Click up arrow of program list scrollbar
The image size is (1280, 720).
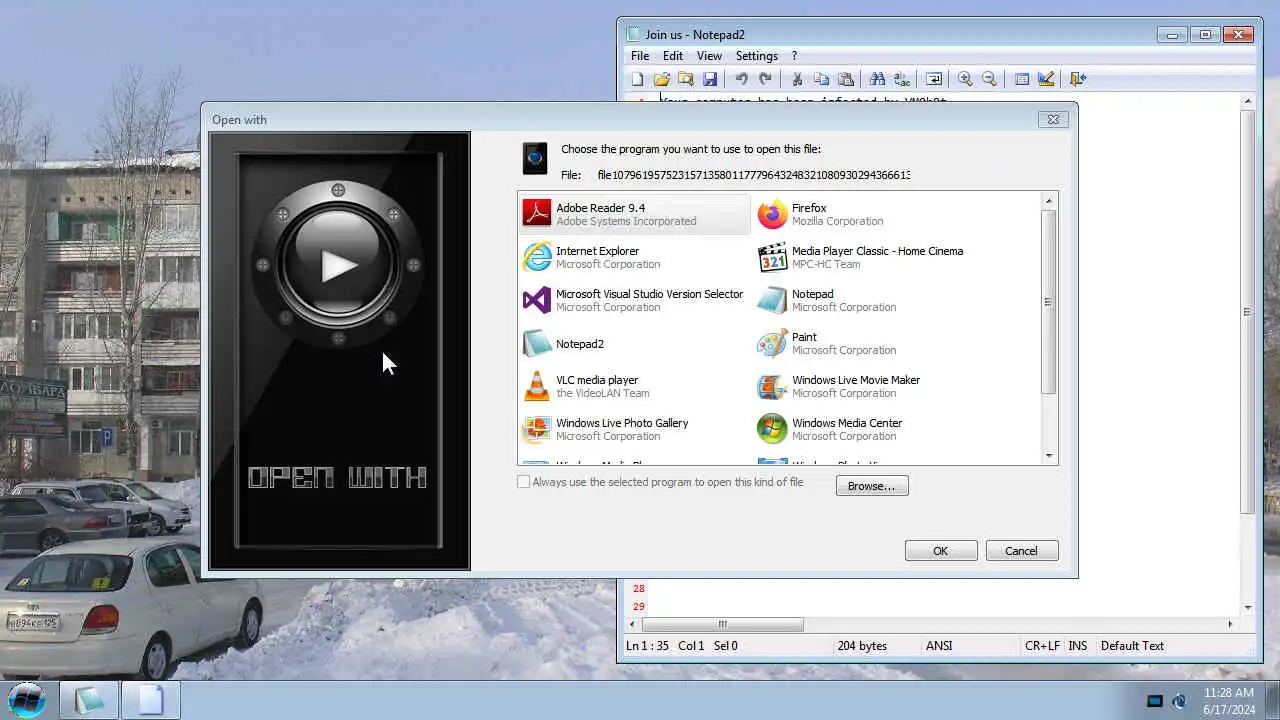pos(1049,201)
